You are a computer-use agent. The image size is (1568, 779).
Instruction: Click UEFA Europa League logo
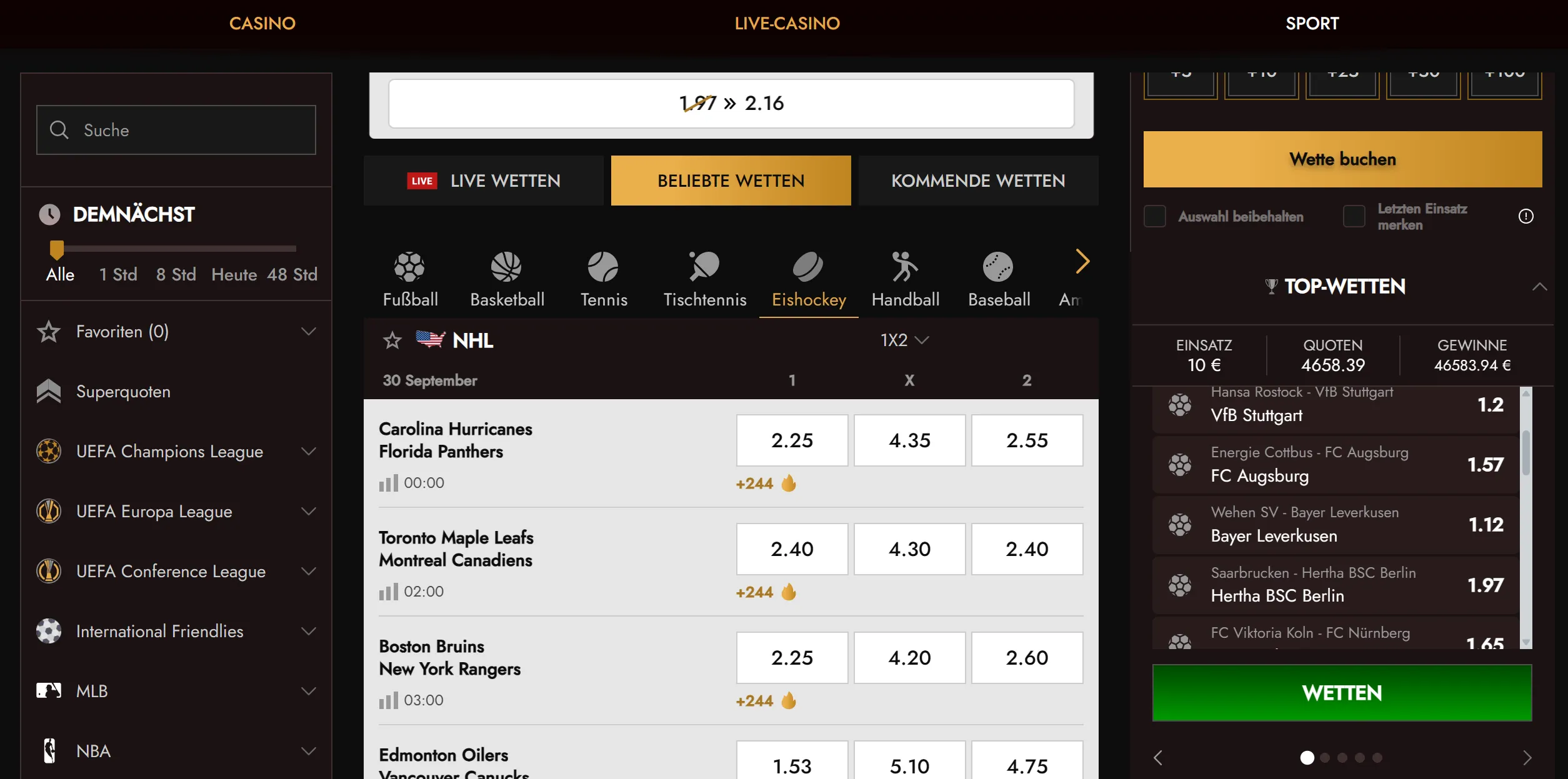pos(49,511)
